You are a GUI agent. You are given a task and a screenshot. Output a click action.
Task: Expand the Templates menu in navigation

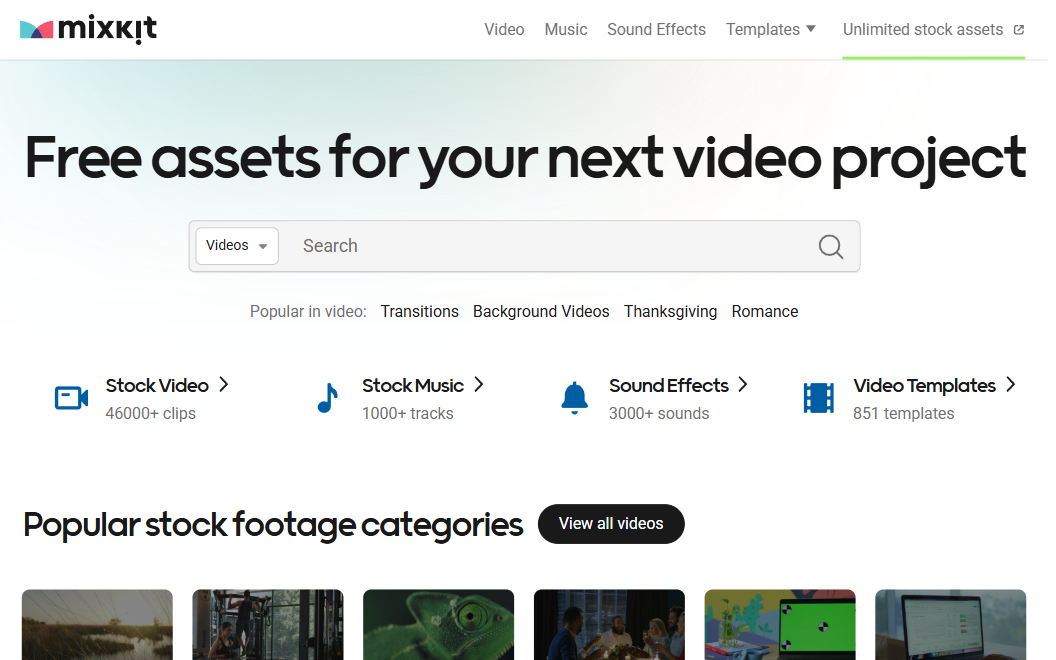tap(771, 30)
